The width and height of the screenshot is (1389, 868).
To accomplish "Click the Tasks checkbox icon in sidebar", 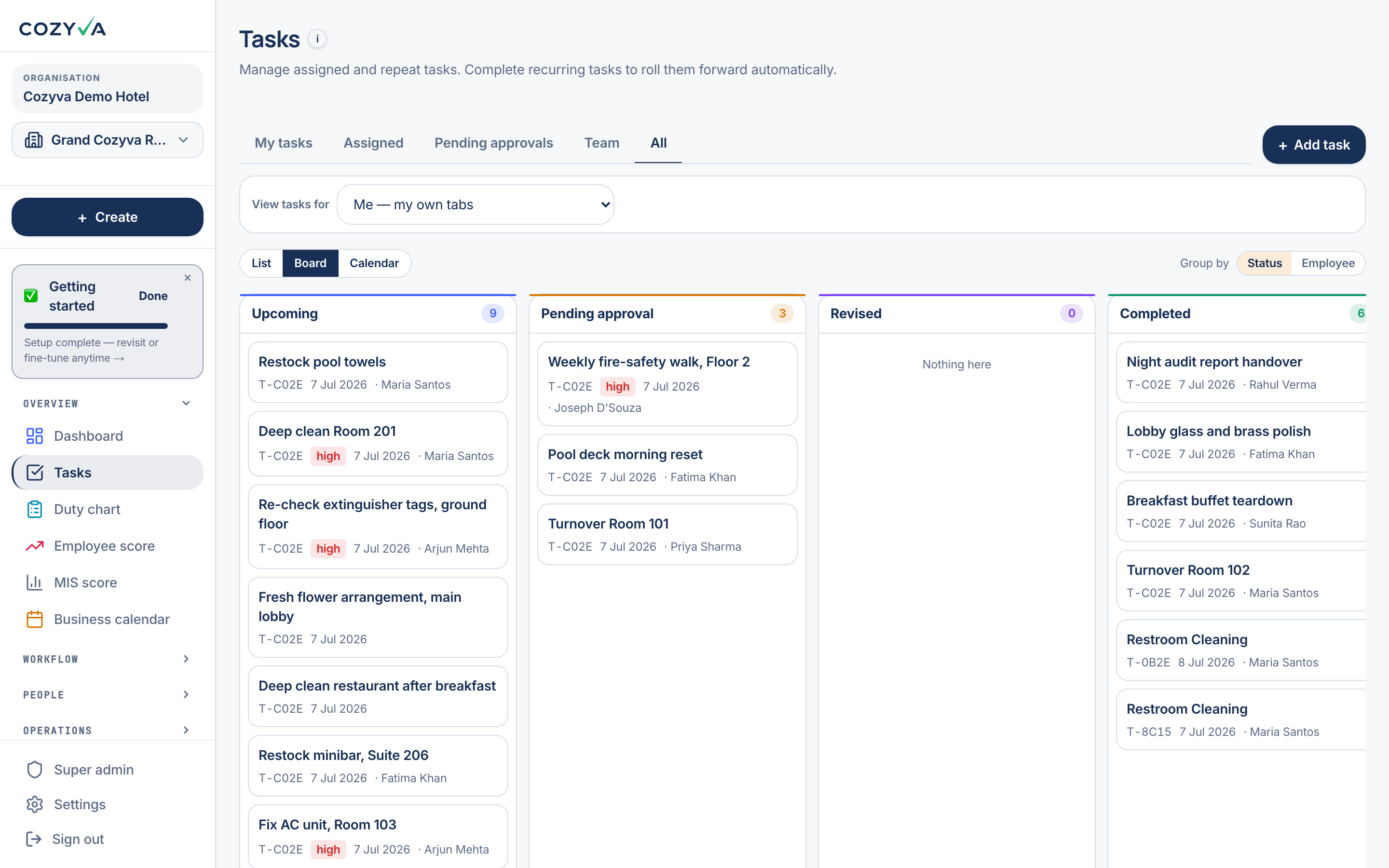I will pos(34,473).
